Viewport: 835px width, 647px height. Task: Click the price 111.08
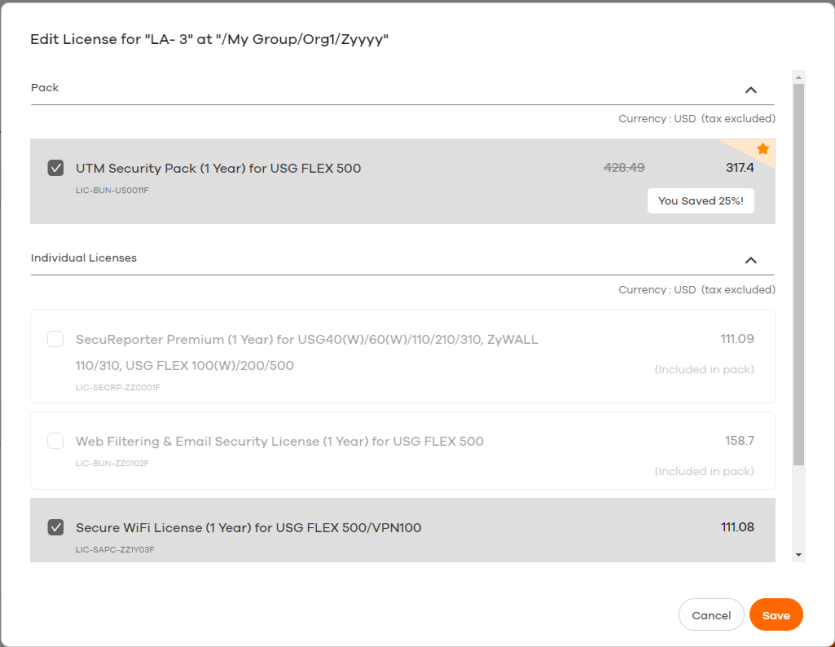point(737,527)
